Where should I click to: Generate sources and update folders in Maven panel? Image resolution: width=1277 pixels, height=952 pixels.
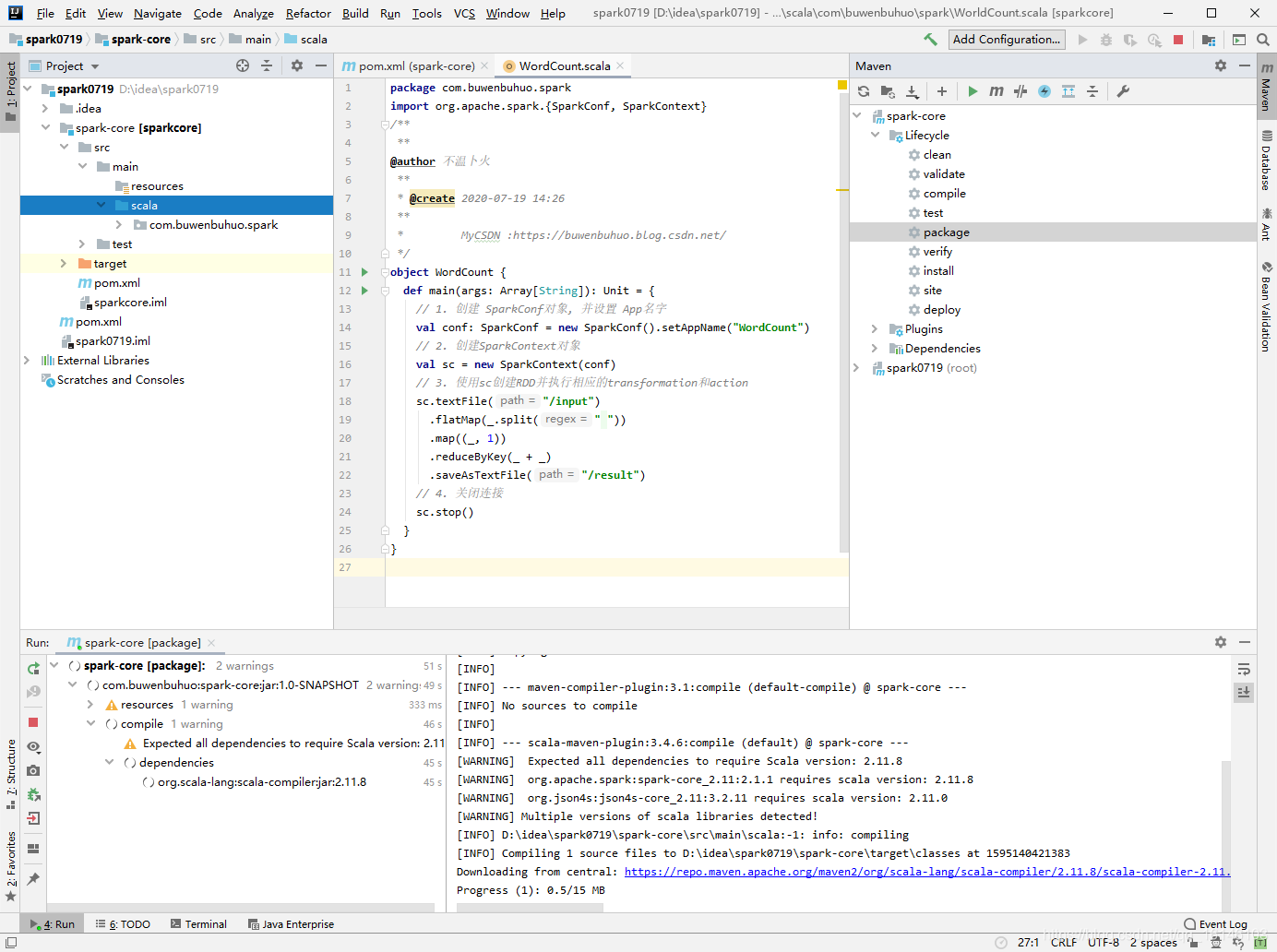pos(888,91)
